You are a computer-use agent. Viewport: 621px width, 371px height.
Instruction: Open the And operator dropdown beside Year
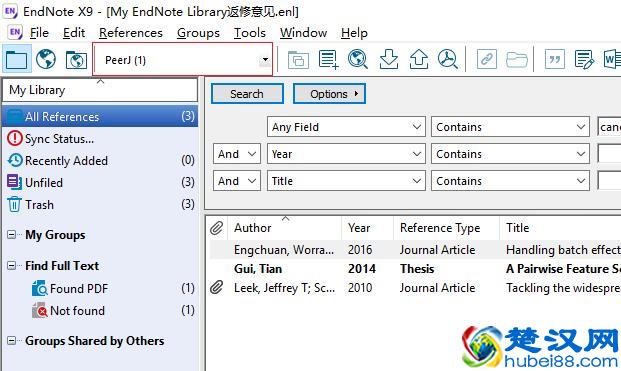click(x=237, y=154)
